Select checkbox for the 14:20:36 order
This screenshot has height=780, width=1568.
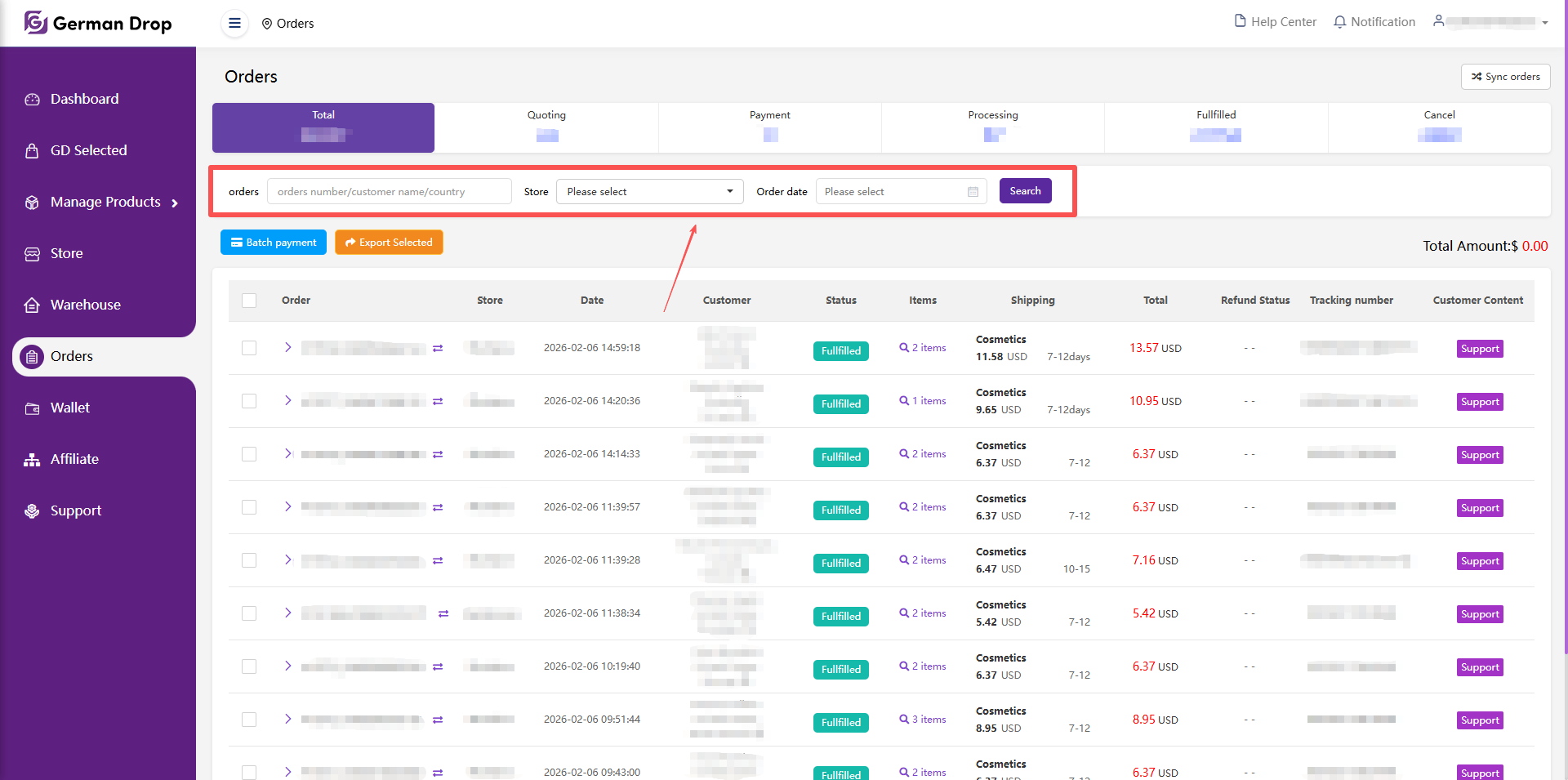tap(249, 401)
